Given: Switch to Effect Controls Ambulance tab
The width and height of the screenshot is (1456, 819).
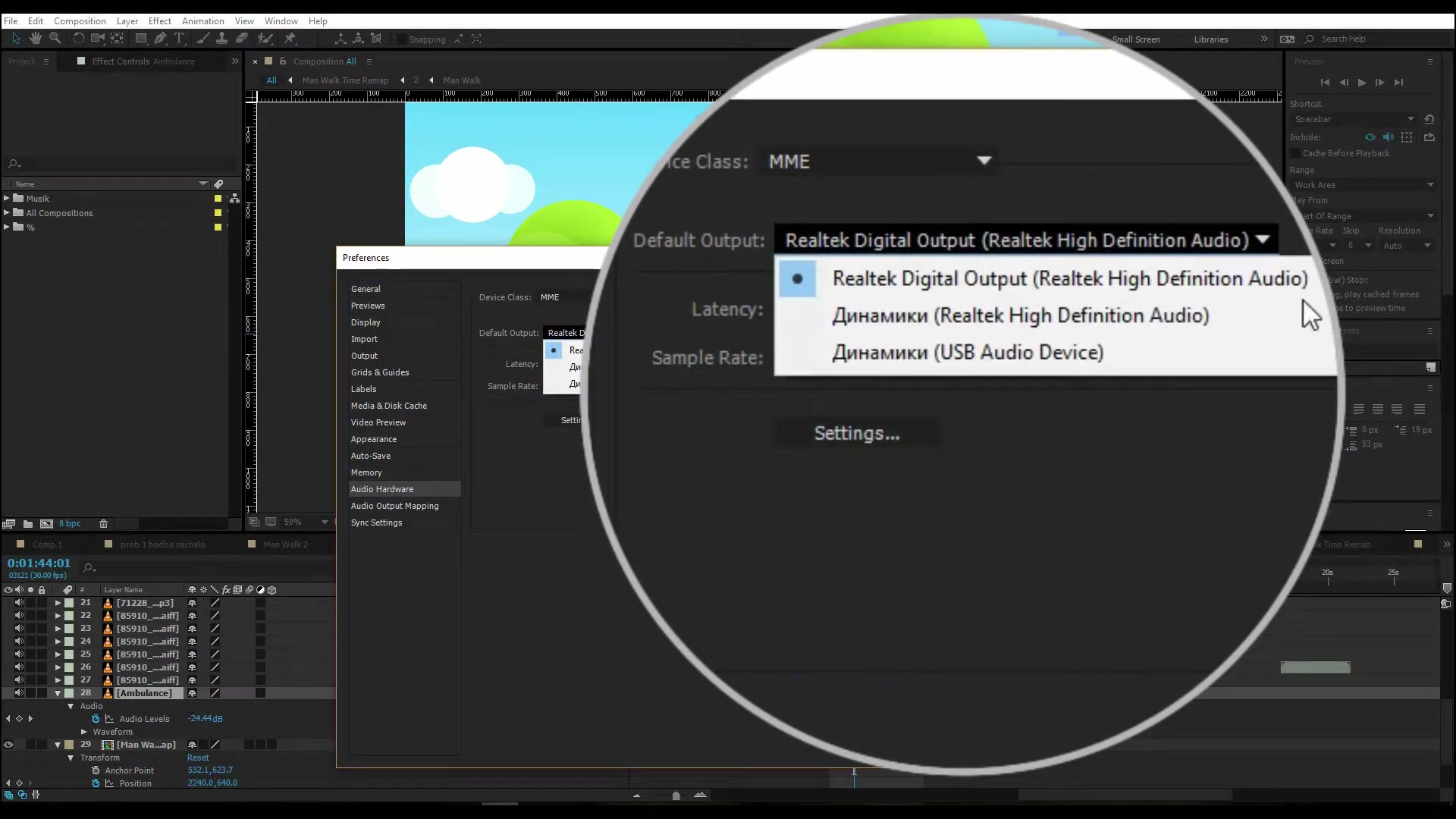Looking at the screenshot, I should click(x=143, y=61).
